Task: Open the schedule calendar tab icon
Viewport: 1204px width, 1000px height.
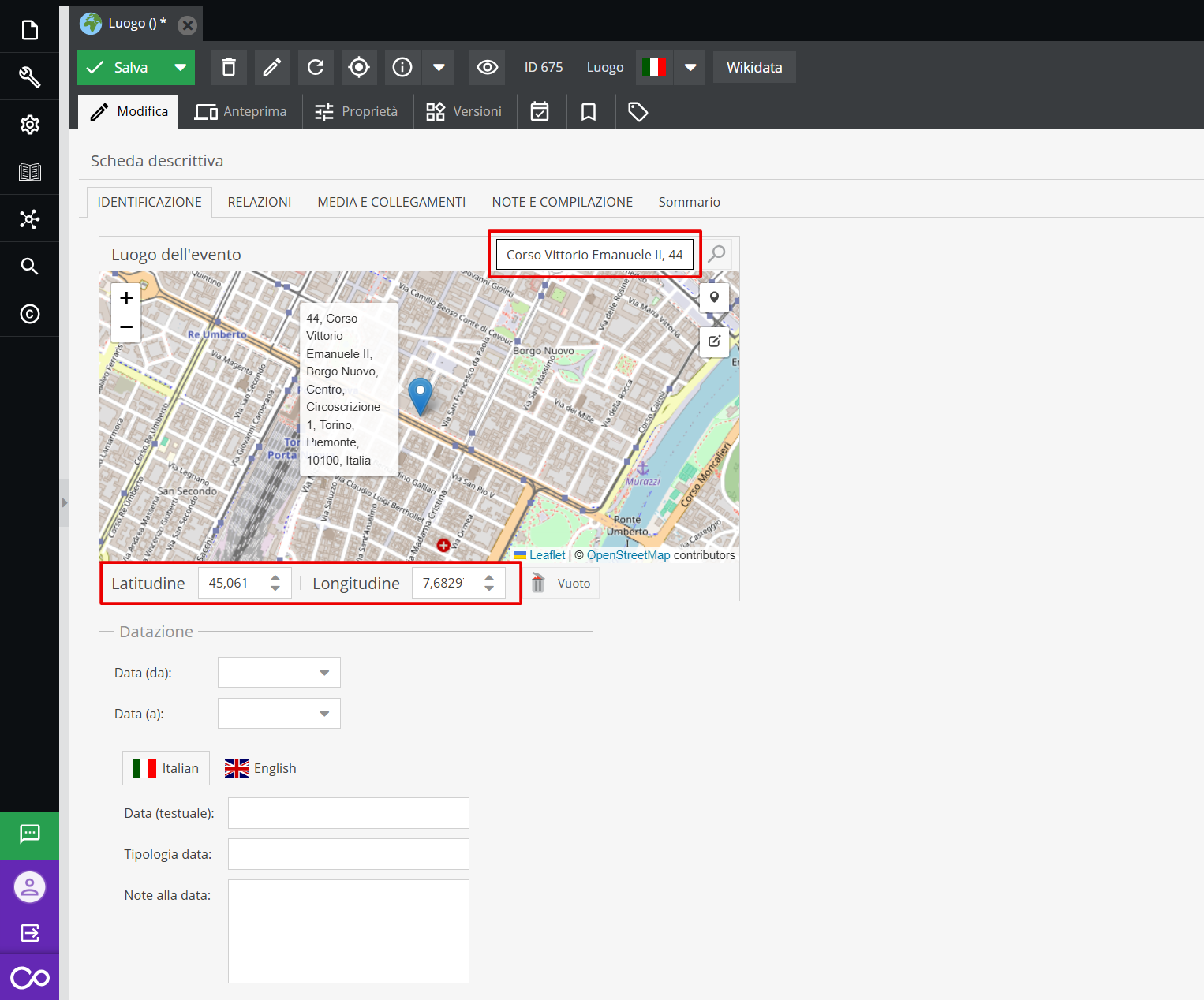Action: [540, 112]
